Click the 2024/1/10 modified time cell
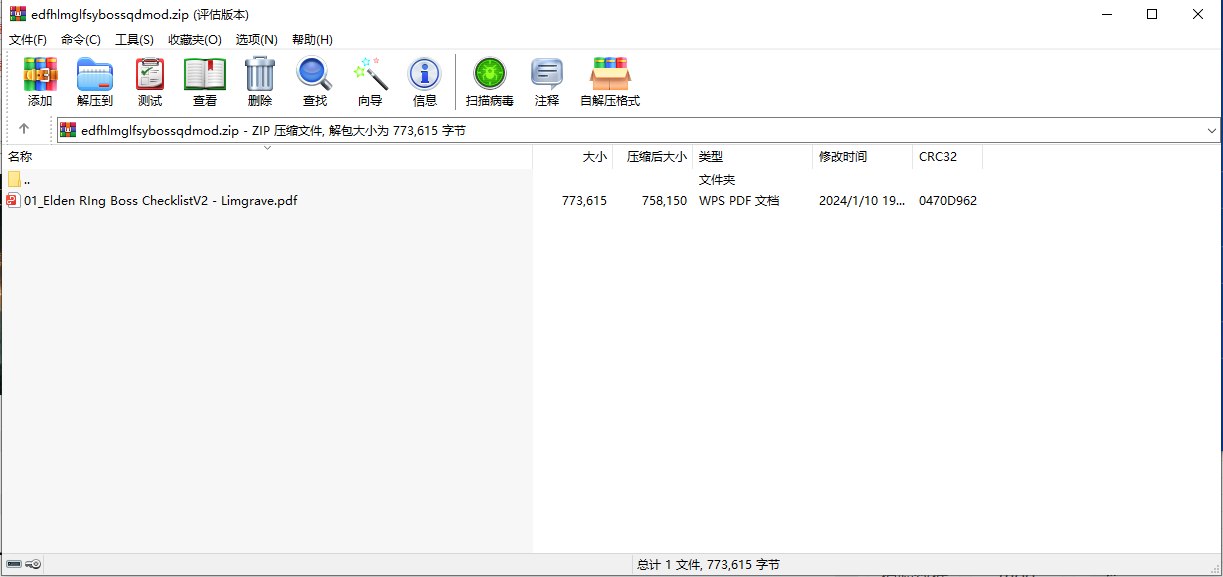This screenshot has width=1223, height=577. coord(863,200)
